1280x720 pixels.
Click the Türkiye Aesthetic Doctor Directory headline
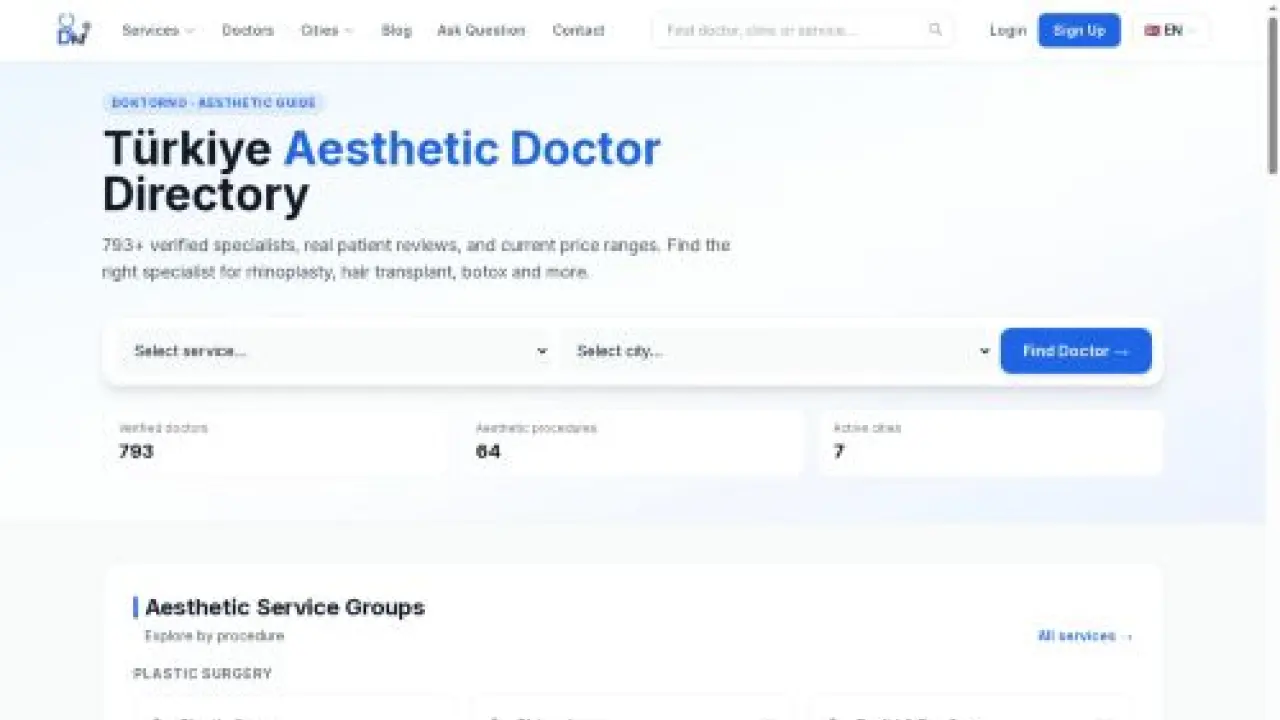point(382,172)
